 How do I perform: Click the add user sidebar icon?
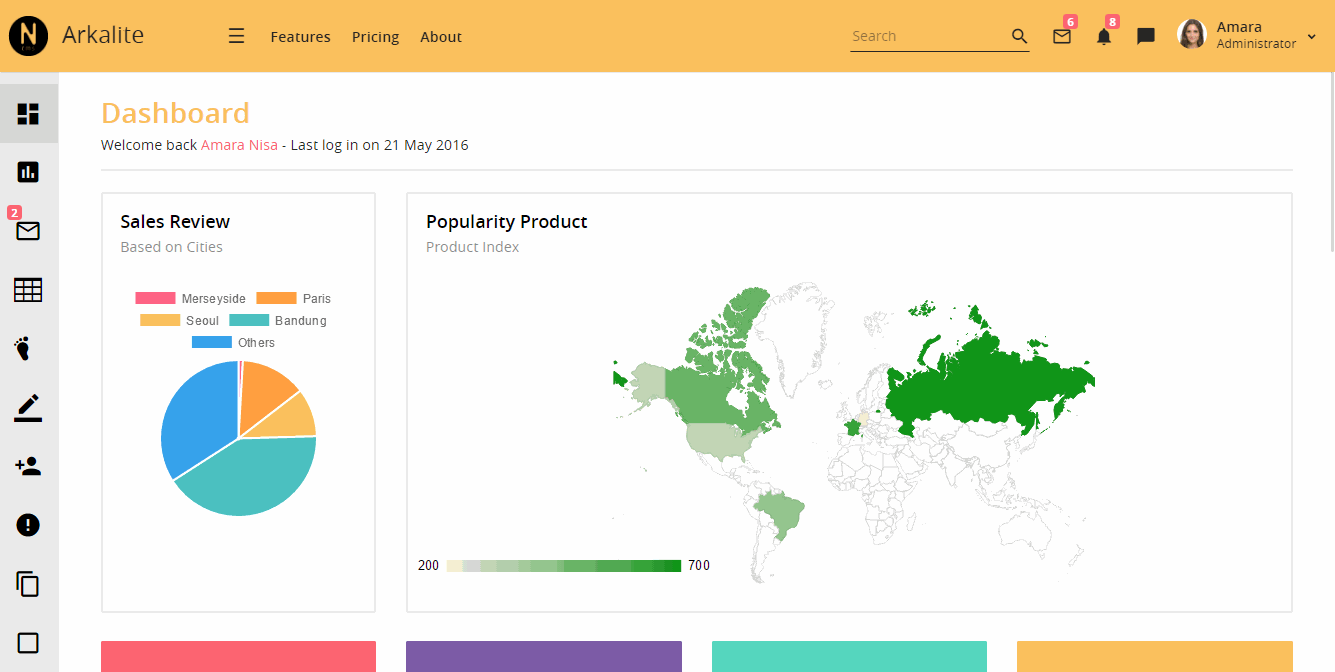coord(28,466)
